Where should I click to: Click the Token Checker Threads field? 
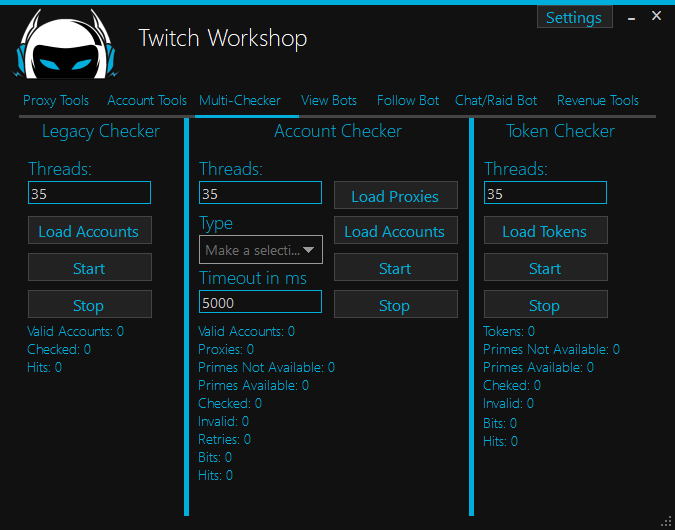[x=545, y=193]
